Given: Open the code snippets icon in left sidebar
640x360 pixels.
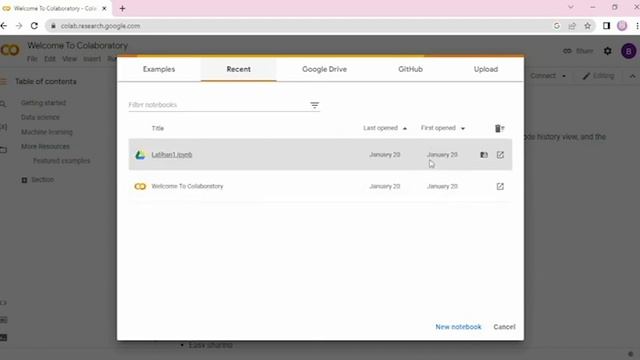Looking at the screenshot, I should click(x=3, y=303).
